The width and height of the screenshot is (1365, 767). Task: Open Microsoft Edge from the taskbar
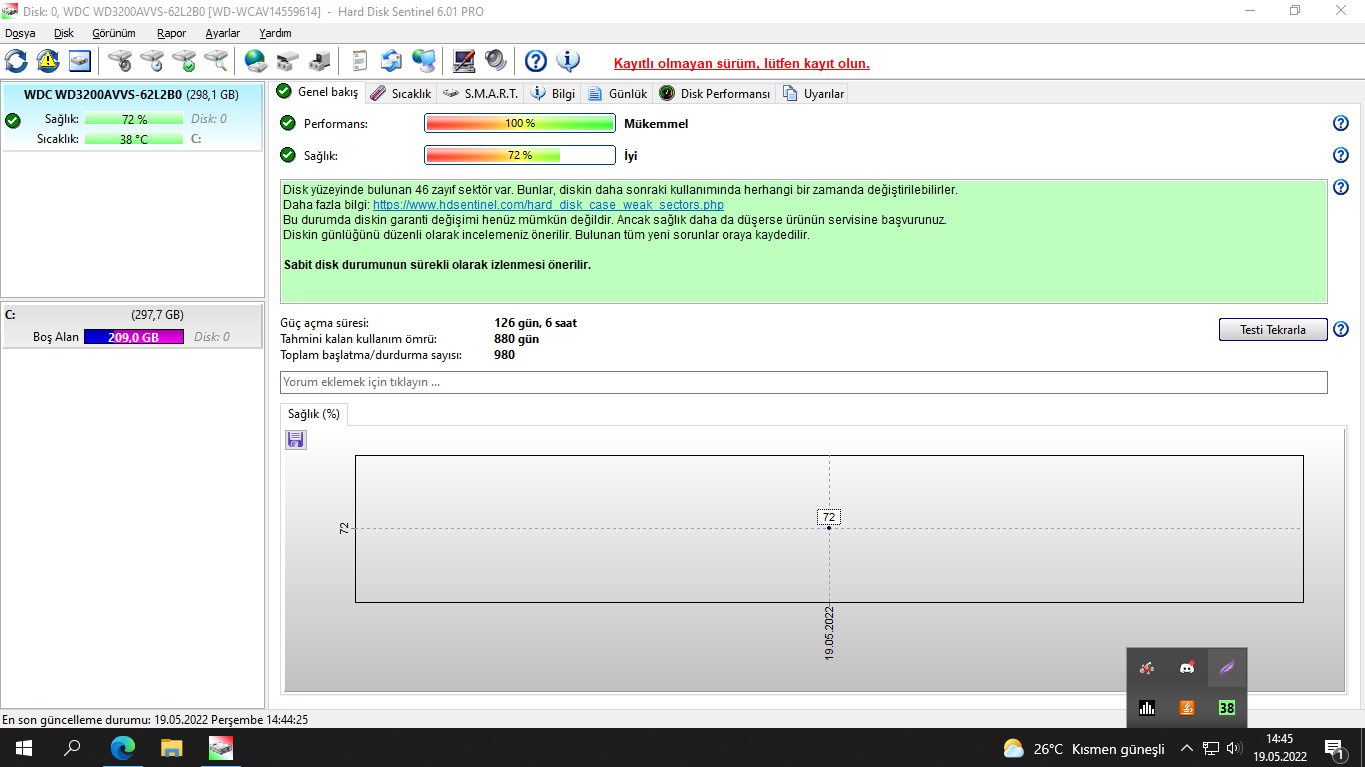(122, 748)
